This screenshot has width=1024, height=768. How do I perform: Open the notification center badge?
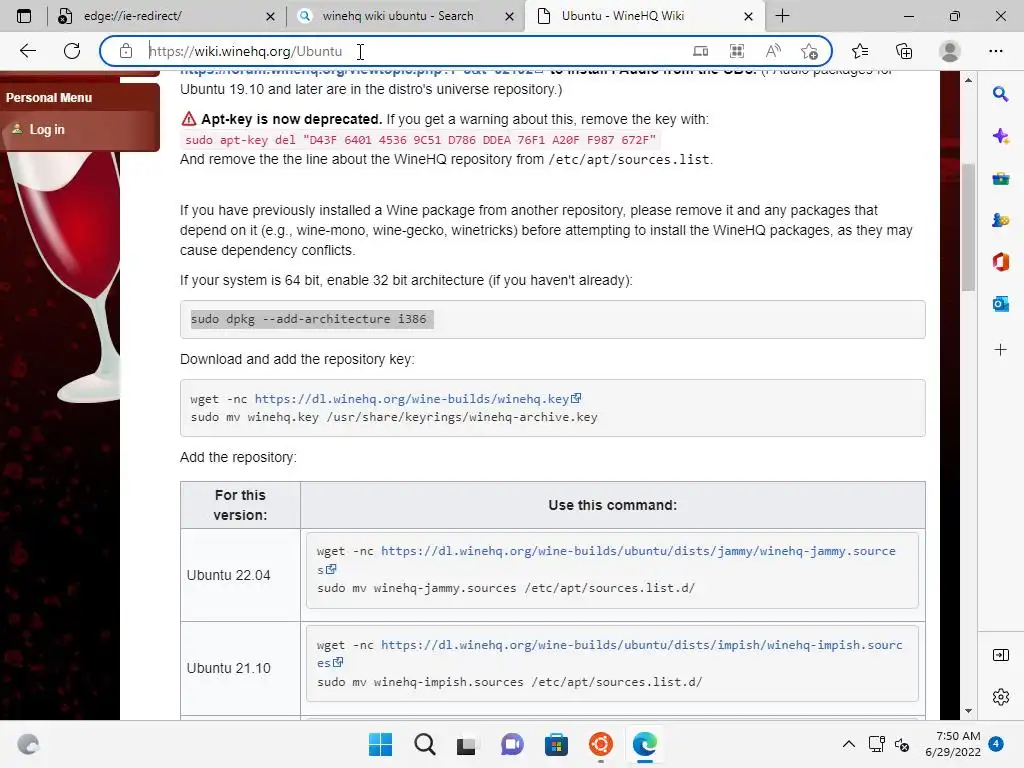pyautogui.click(x=996, y=744)
